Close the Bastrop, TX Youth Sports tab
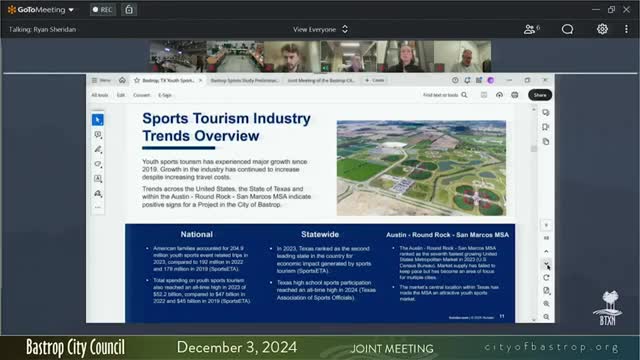 (x=200, y=80)
